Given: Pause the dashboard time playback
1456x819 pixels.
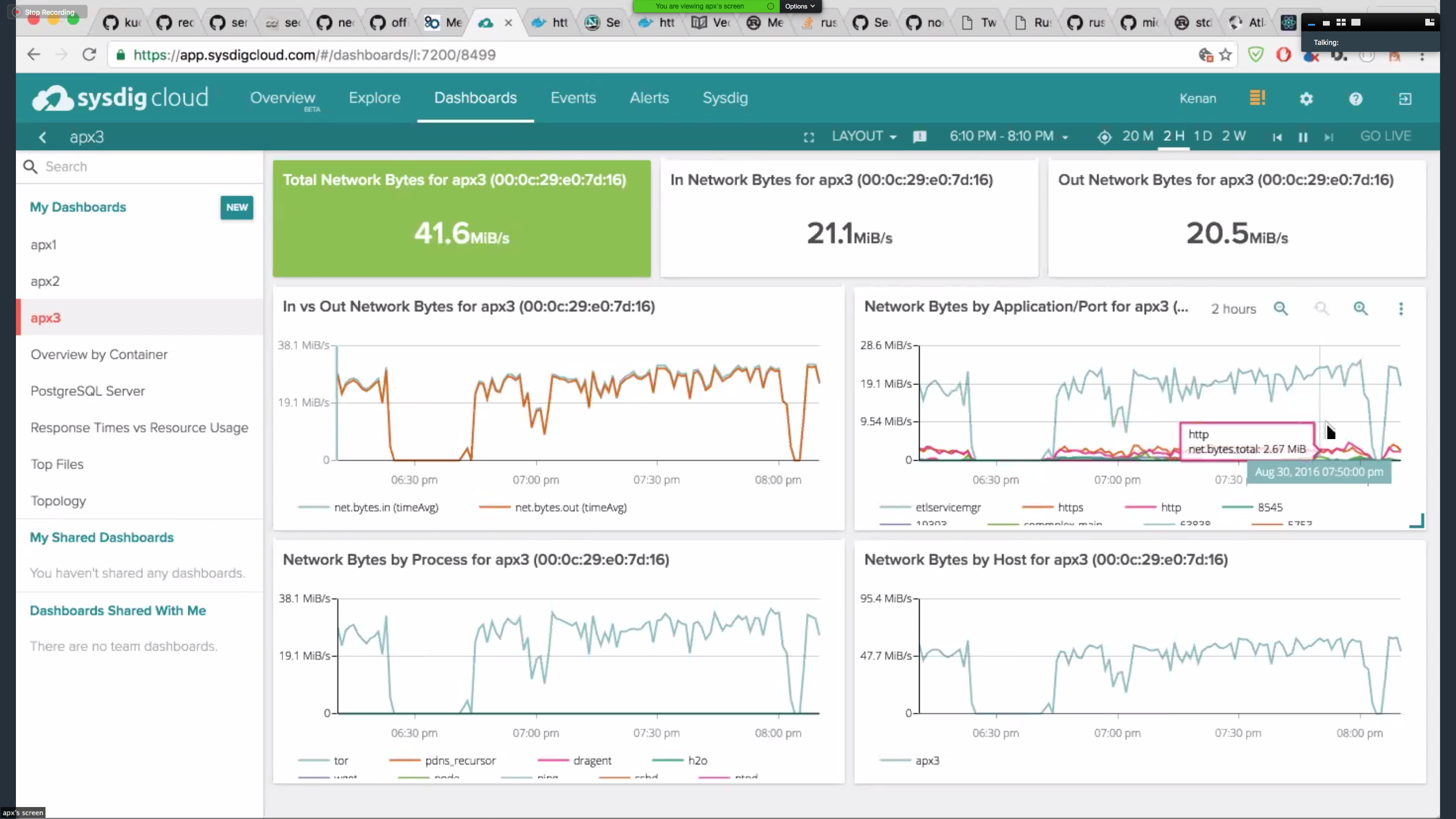Looking at the screenshot, I should pos(1302,137).
